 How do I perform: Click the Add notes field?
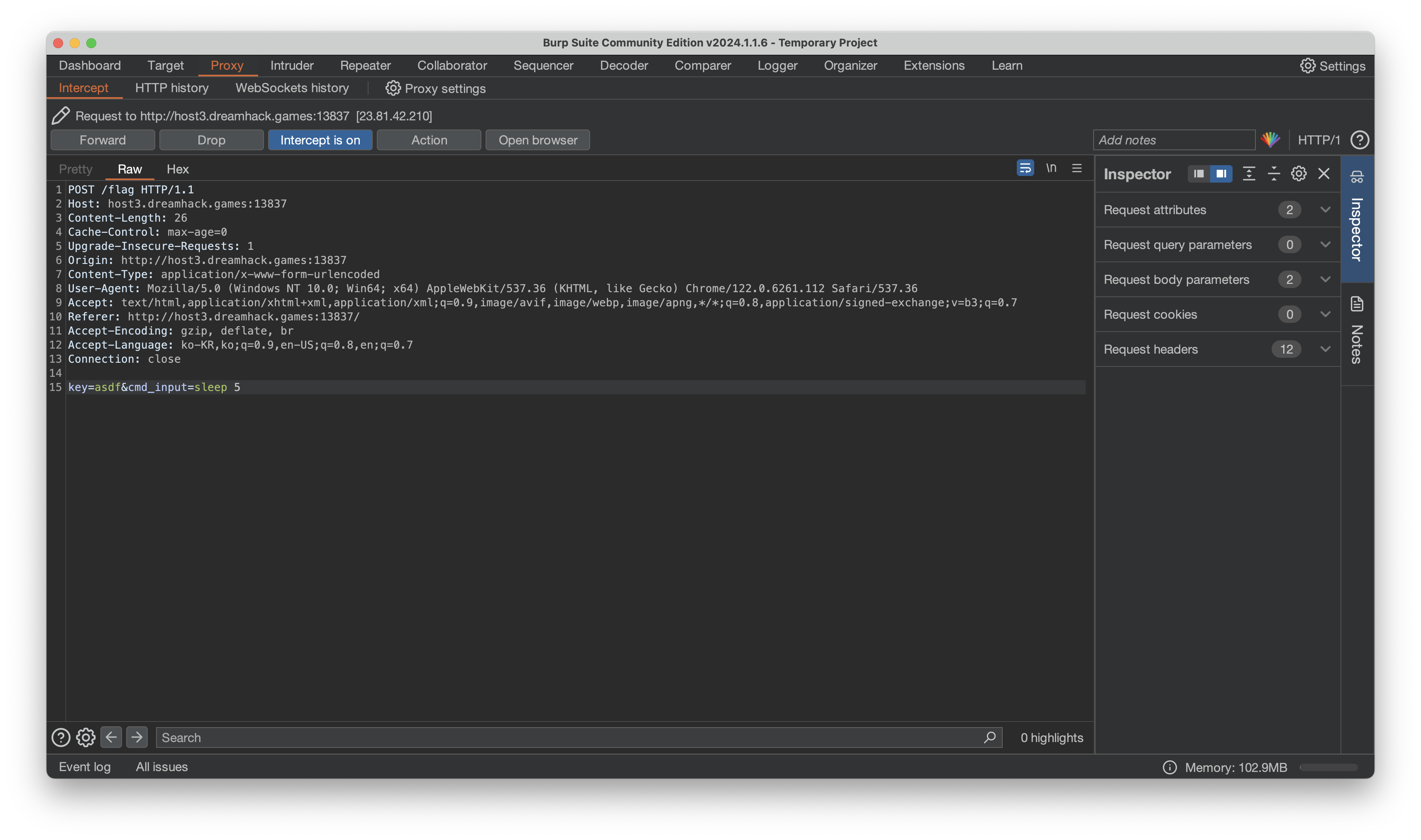1173,140
